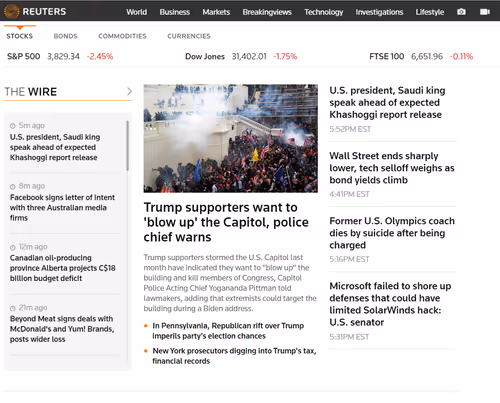Viewport: 500px width, 403px height.
Task: Click the lead story summary paragraph
Action: click(x=230, y=283)
